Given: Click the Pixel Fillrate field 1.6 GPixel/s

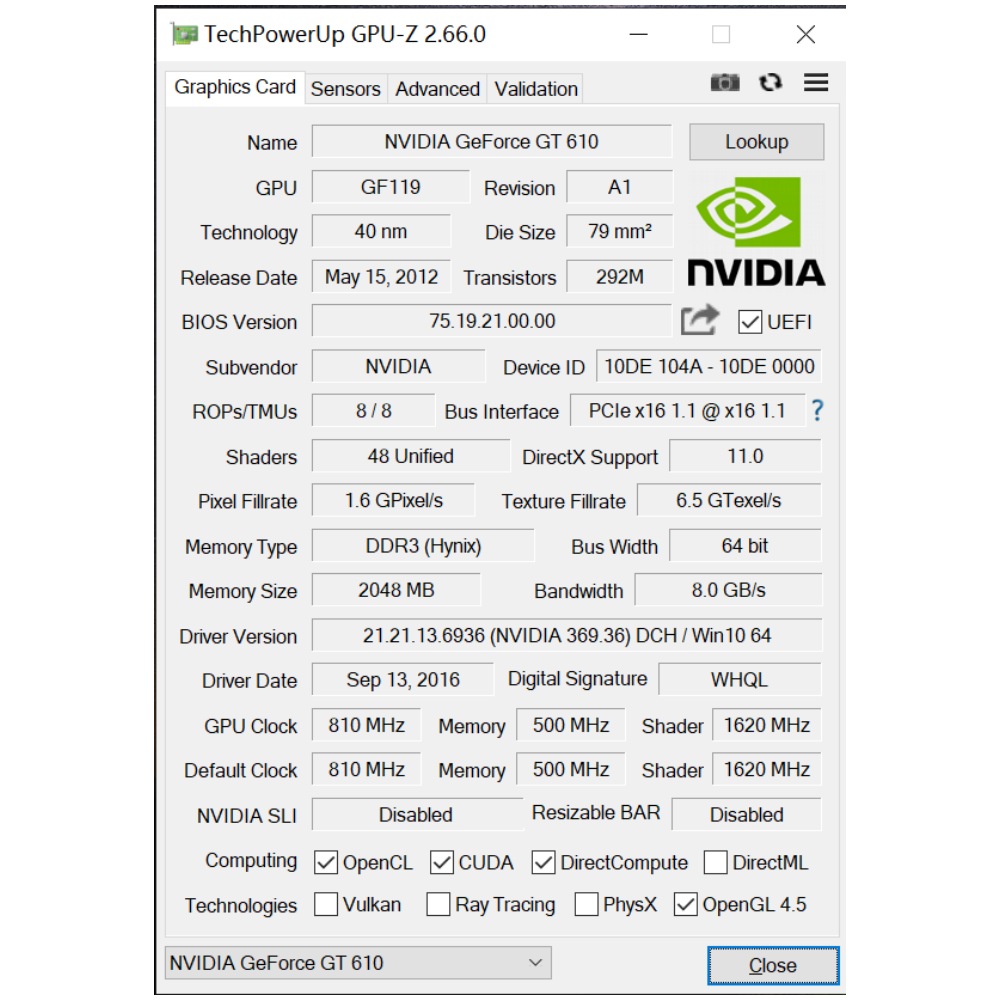Looking at the screenshot, I should (393, 501).
